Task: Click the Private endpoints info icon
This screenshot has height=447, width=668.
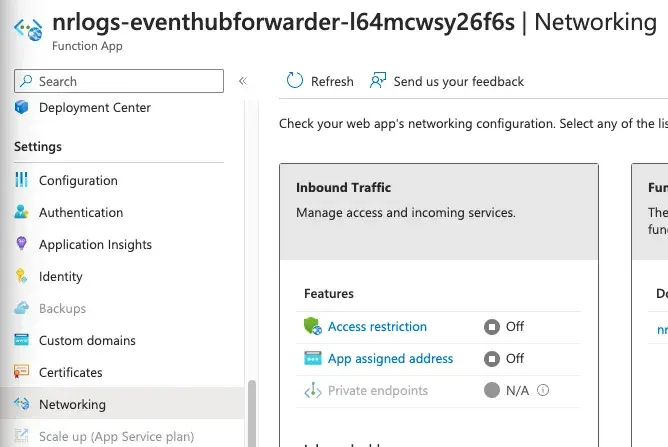Action: pos(544,391)
